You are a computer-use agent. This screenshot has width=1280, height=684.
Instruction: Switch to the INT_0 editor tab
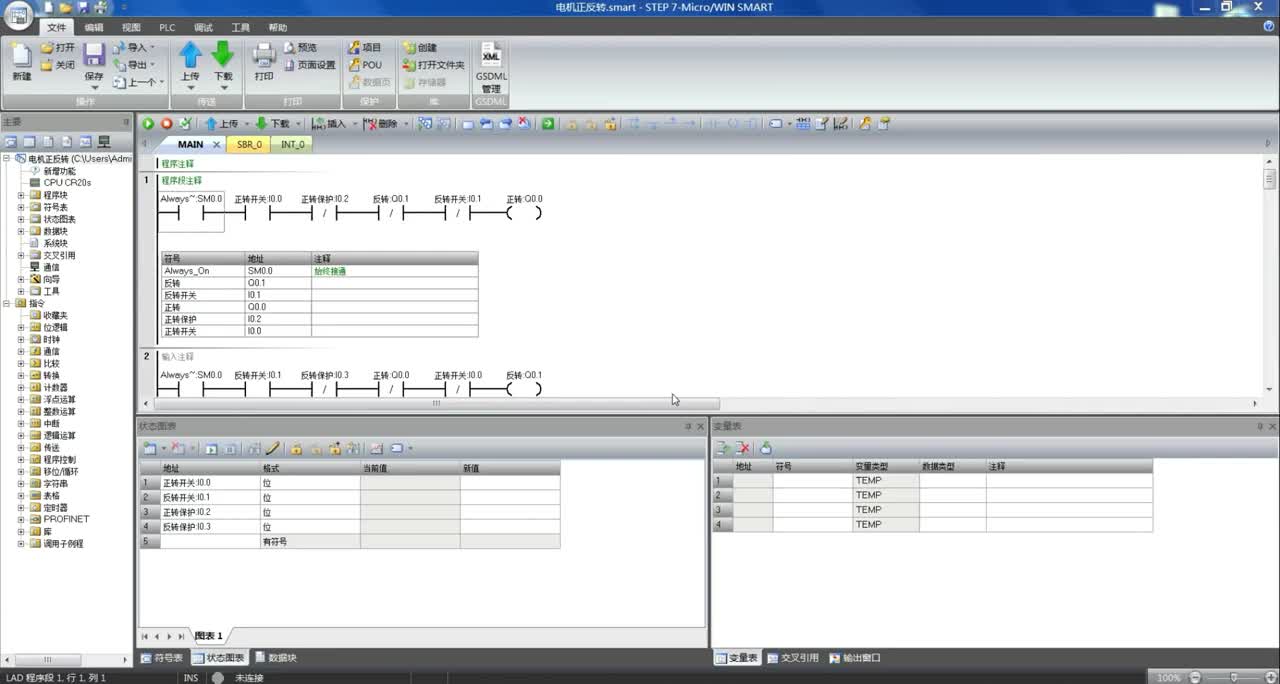pos(292,144)
